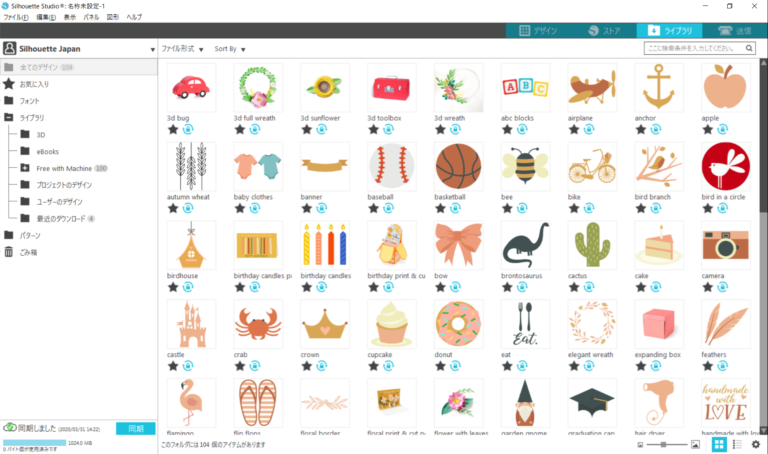Click search magnifier icon in search box
The height and width of the screenshot is (454, 768).
tap(749, 48)
